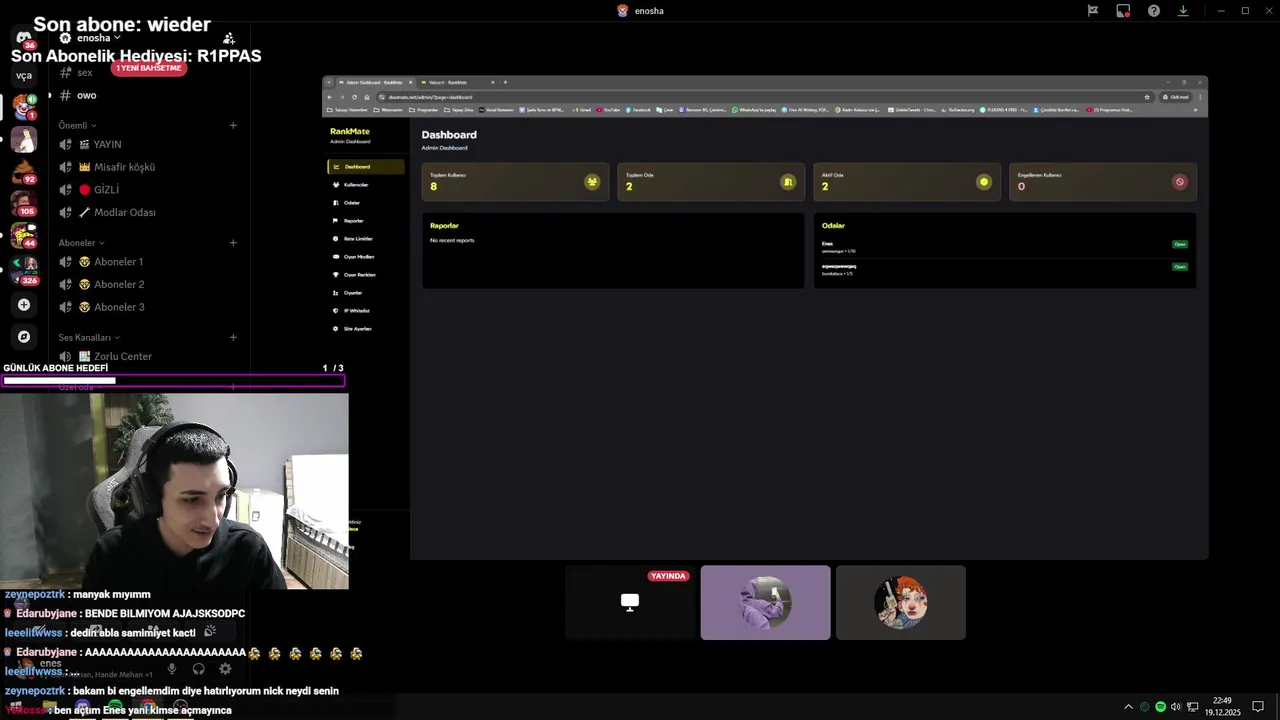
Task: Open the YouTube bookmark in the streamed browser
Action: 608,110
